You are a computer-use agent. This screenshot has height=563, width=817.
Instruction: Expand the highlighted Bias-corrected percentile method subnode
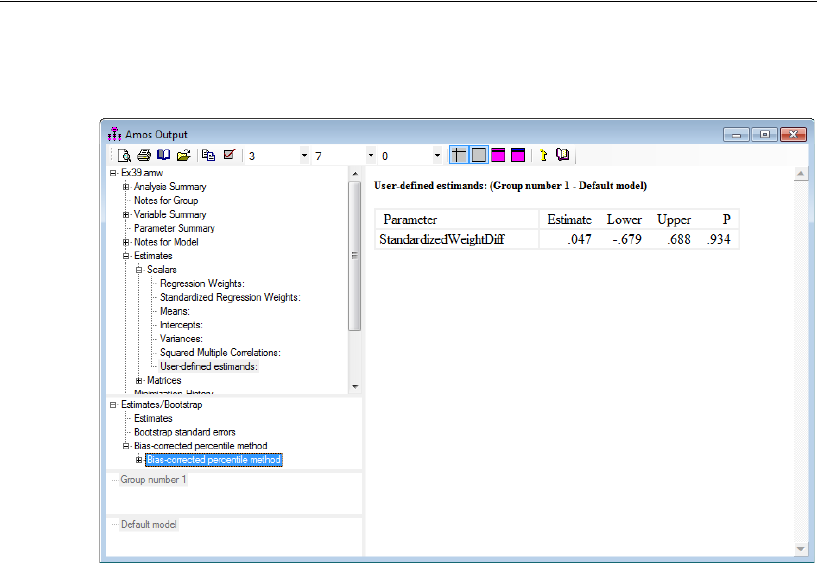pos(139,460)
